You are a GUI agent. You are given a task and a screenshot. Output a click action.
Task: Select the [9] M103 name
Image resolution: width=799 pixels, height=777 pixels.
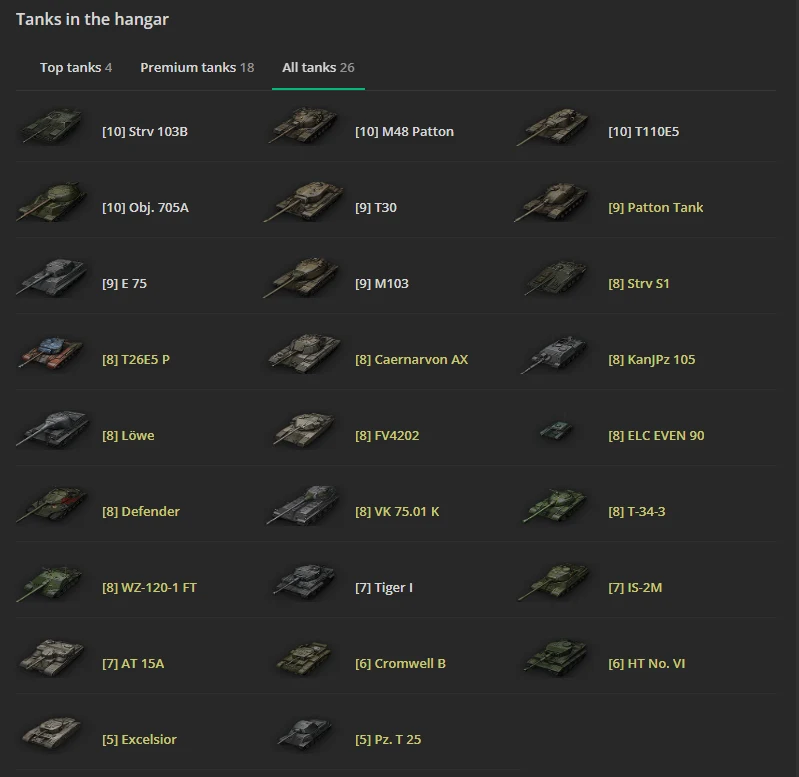coord(382,283)
